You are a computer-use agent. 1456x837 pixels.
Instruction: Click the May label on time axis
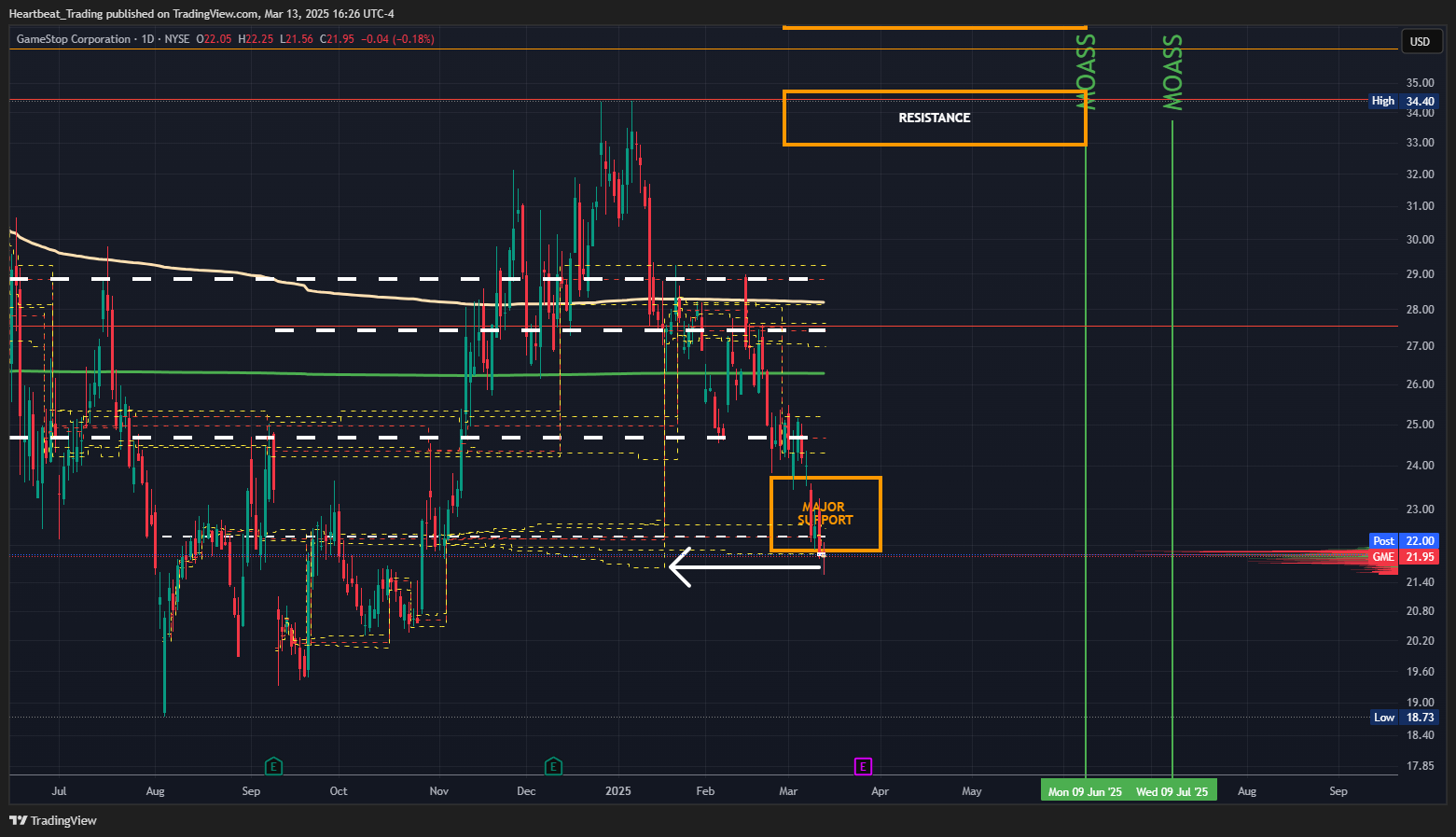click(x=972, y=791)
